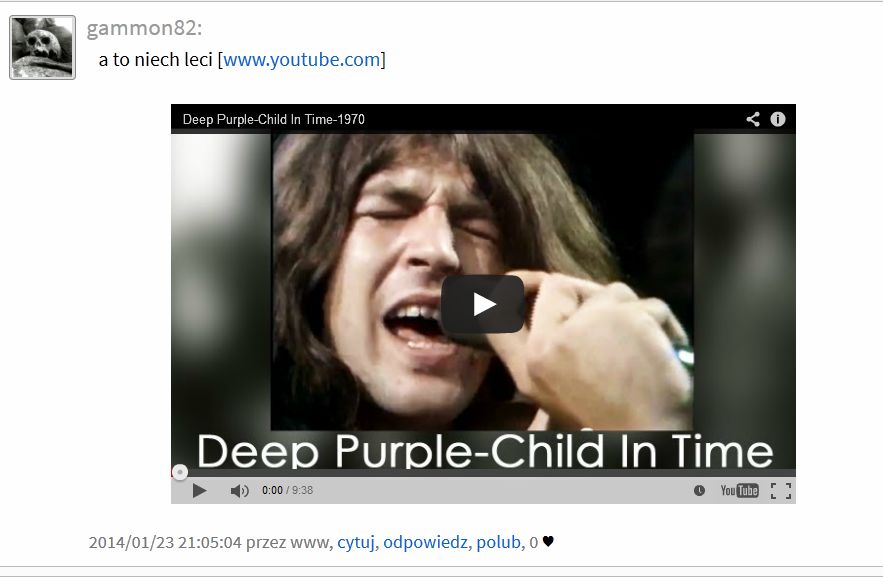Click the seek bar scrubber handle
Screen dimensions: 883x578
click(x=180, y=472)
